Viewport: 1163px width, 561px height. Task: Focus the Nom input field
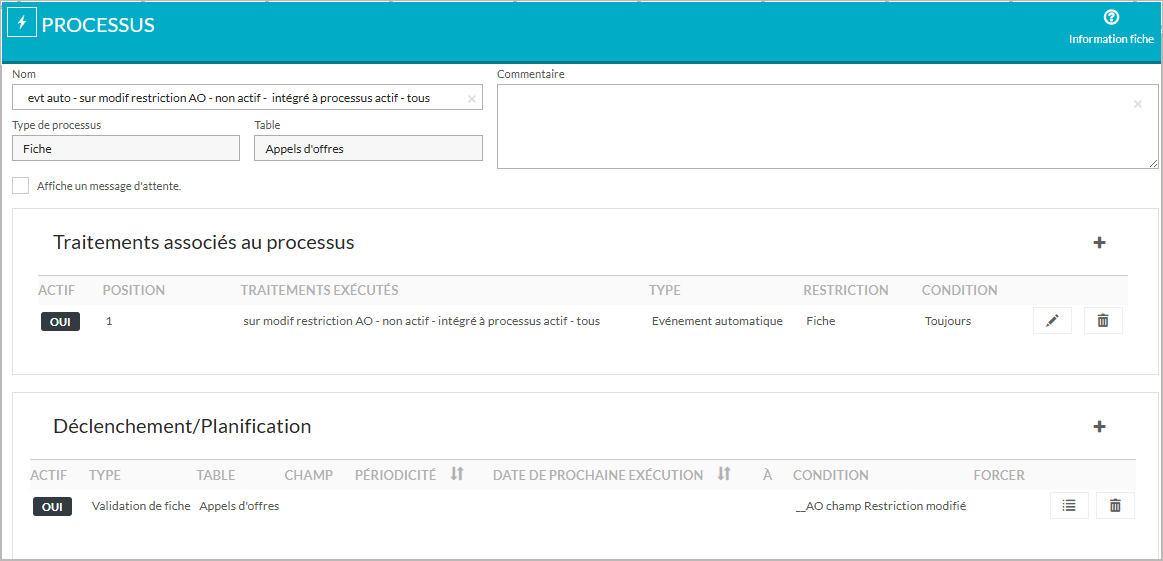point(248,97)
